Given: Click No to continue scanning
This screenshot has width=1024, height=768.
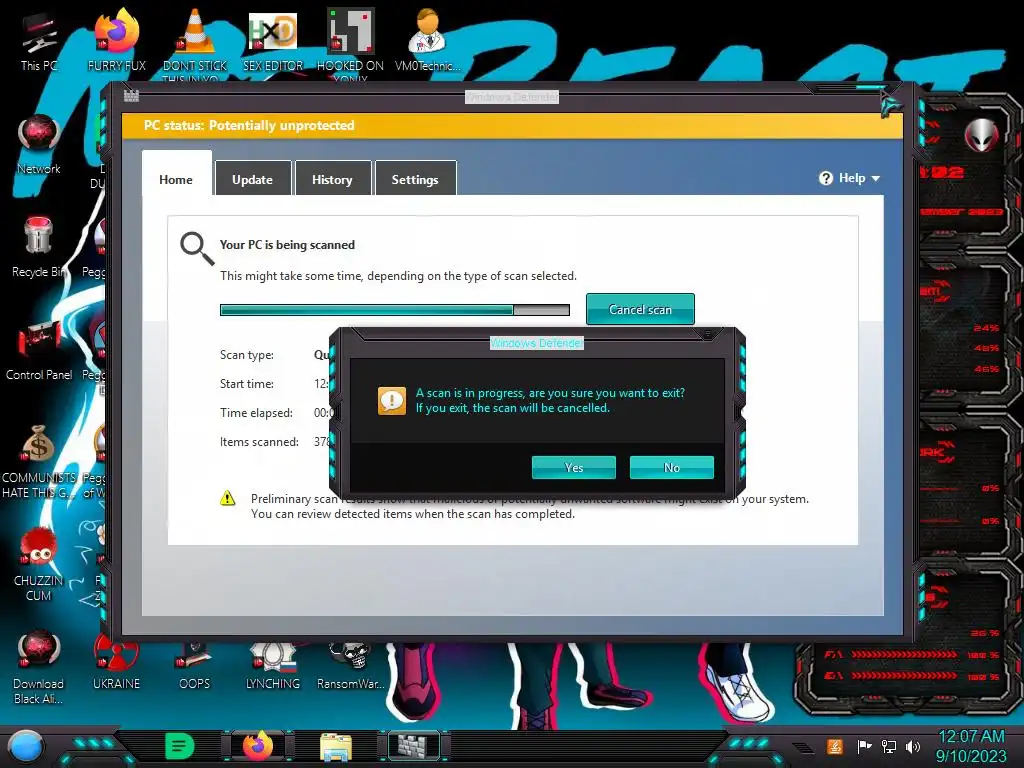Looking at the screenshot, I should click(x=672, y=468).
